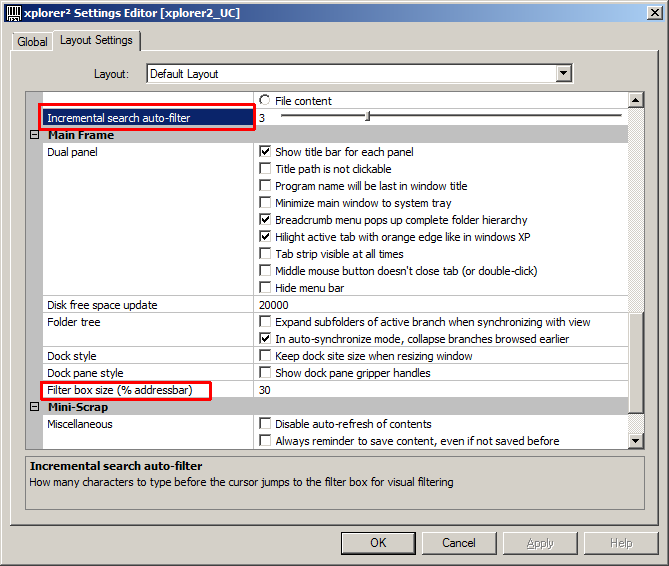Click the xplorer² app icon in title bar
Image resolution: width=669 pixels, height=566 pixels.
(x=12, y=12)
